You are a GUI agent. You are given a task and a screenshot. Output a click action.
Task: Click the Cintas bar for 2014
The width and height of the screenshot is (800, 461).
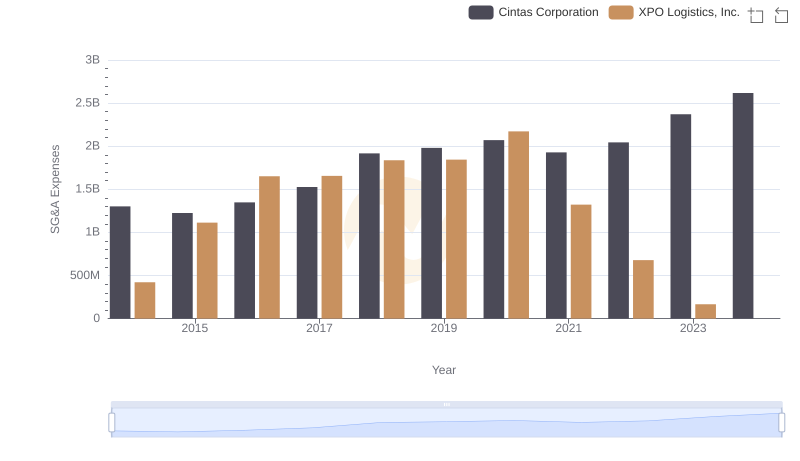(x=120, y=263)
